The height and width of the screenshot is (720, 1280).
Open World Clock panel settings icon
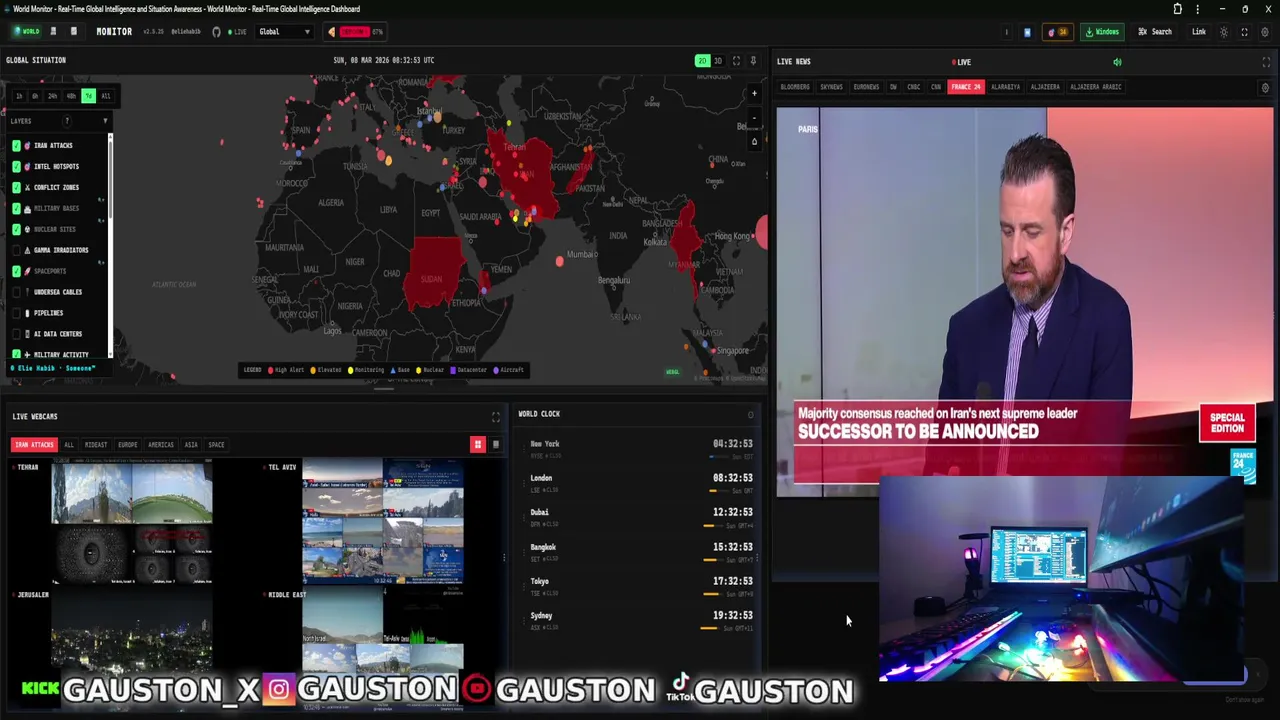click(x=750, y=414)
